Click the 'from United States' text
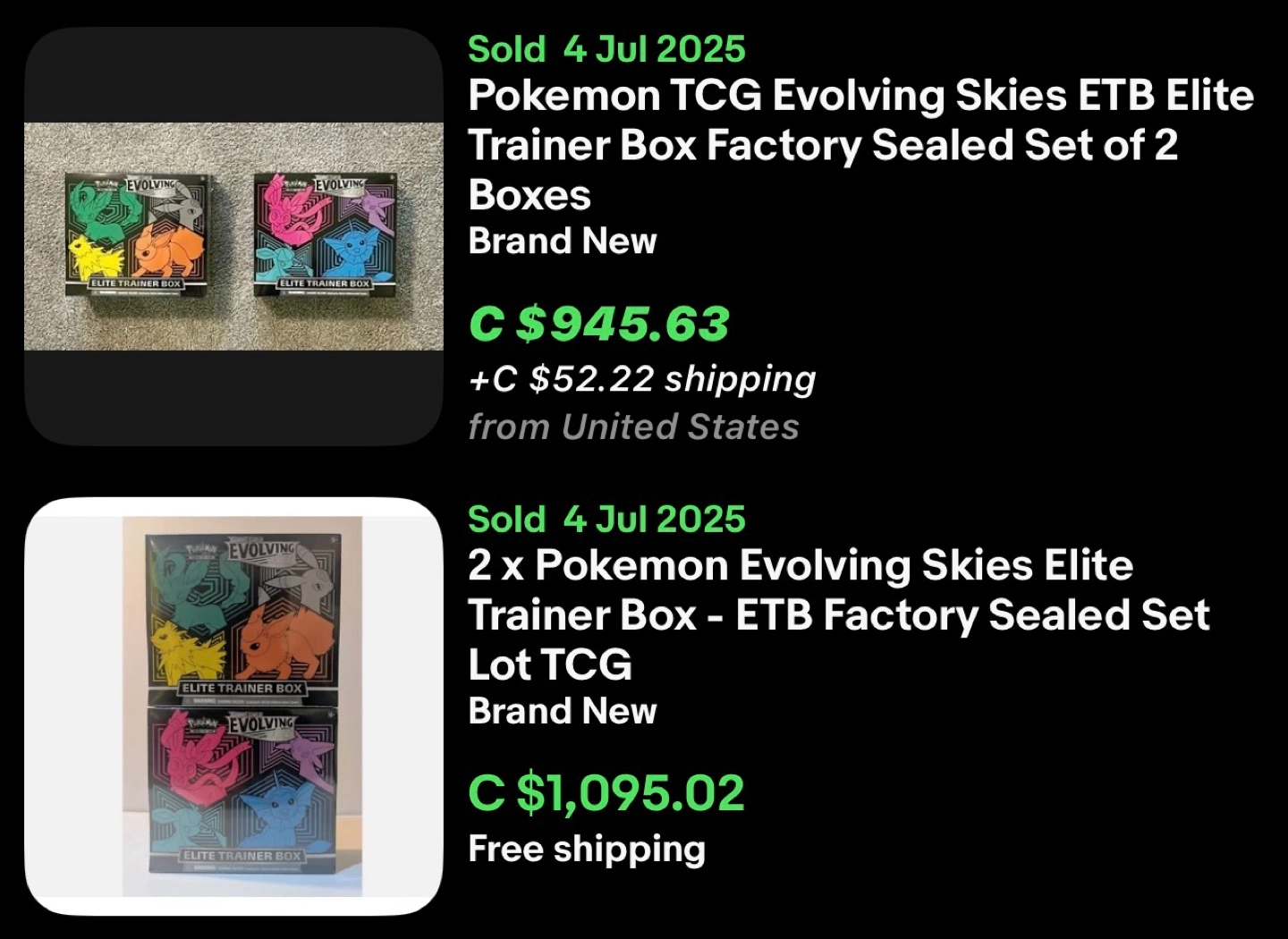This screenshot has height=939, width=1288. pyautogui.click(x=633, y=427)
